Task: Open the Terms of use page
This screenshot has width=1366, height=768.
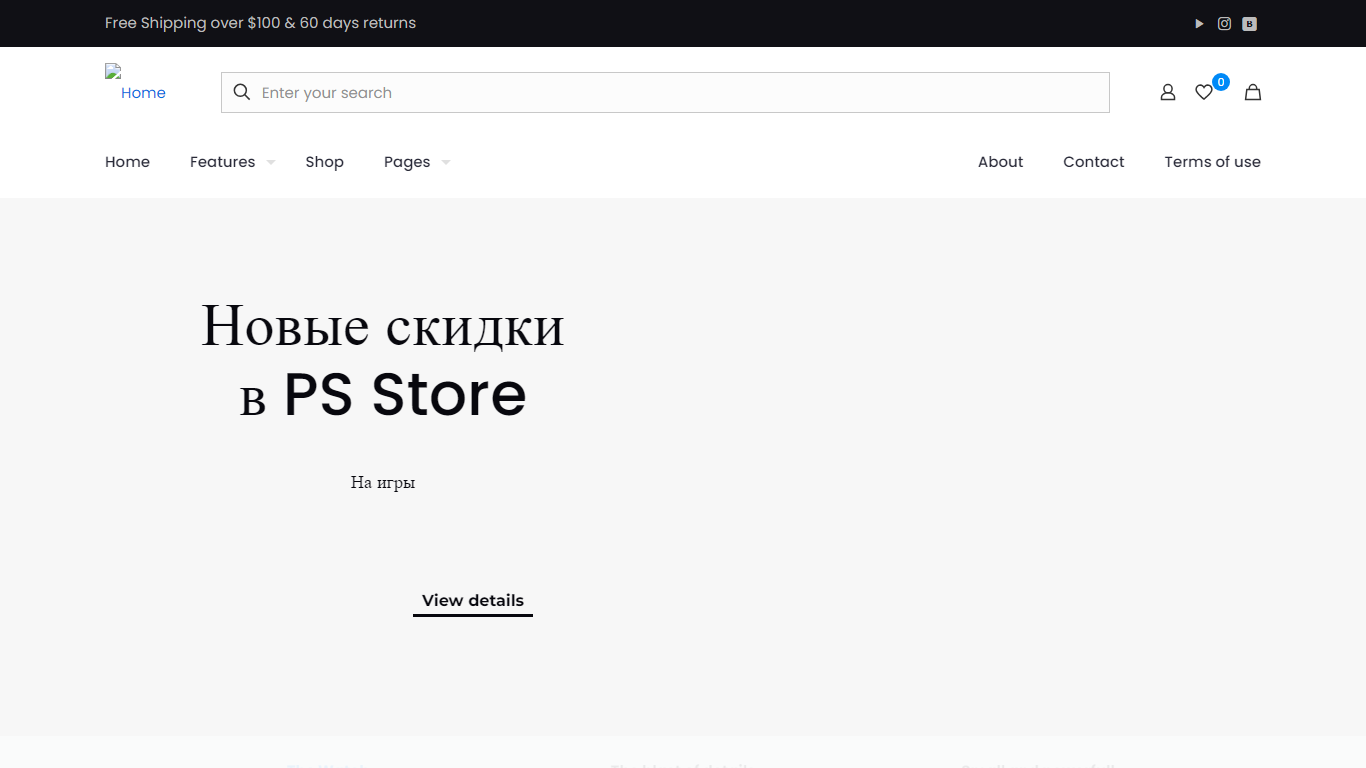Action: pos(1212,162)
